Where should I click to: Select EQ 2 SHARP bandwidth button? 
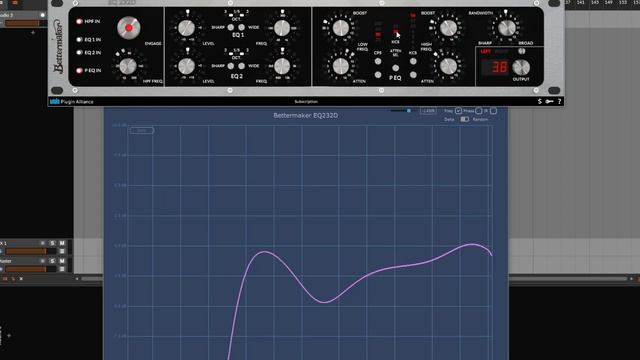(x=231, y=66)
